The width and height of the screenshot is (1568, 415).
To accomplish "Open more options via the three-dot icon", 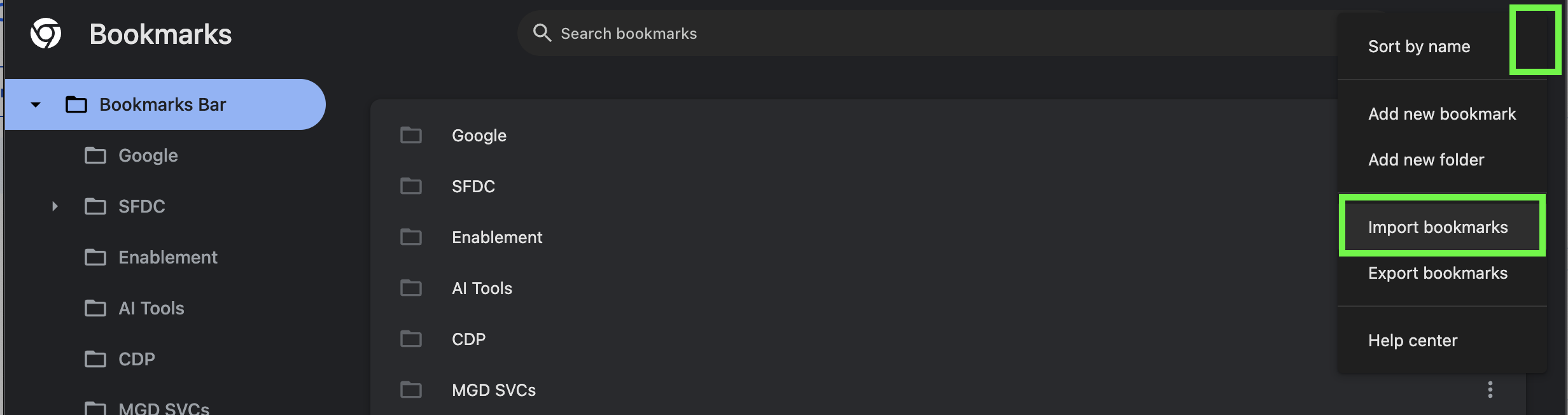I will click(1489, 389).
